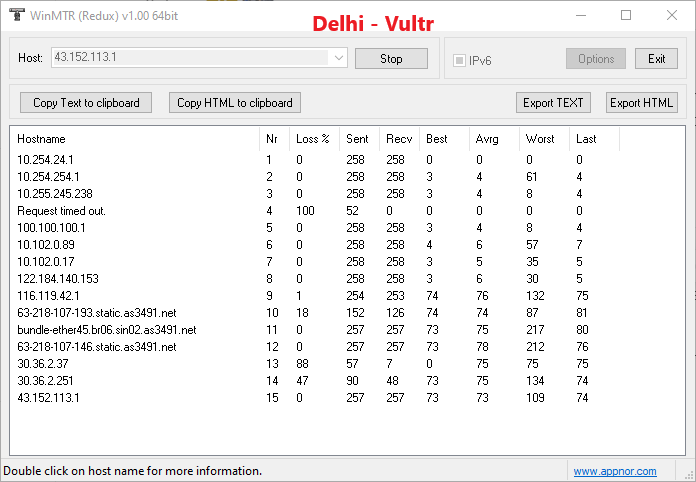
Task: Sort by Hostname column header
Action: (x=134, y=139)
